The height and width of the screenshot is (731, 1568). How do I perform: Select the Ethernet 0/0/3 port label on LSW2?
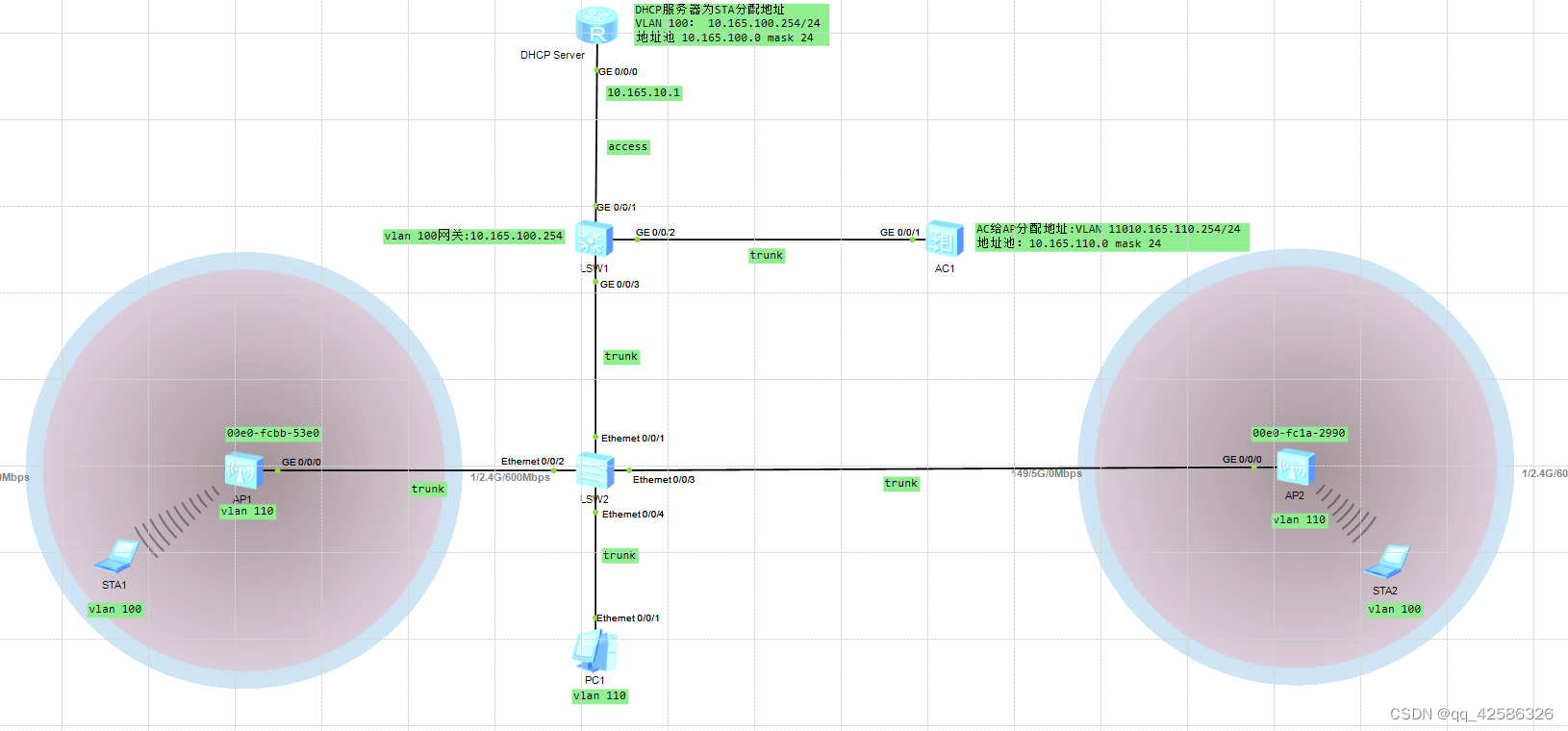[x=664, y=480]
